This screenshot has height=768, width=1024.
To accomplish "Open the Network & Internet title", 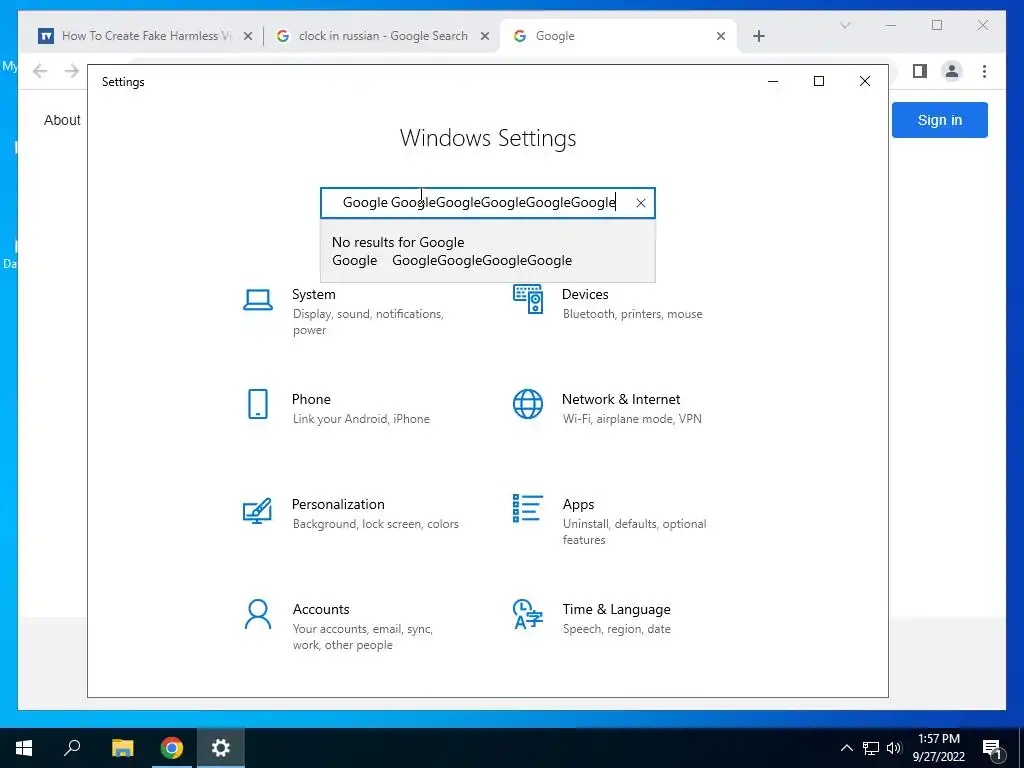I will click(621, 400).
